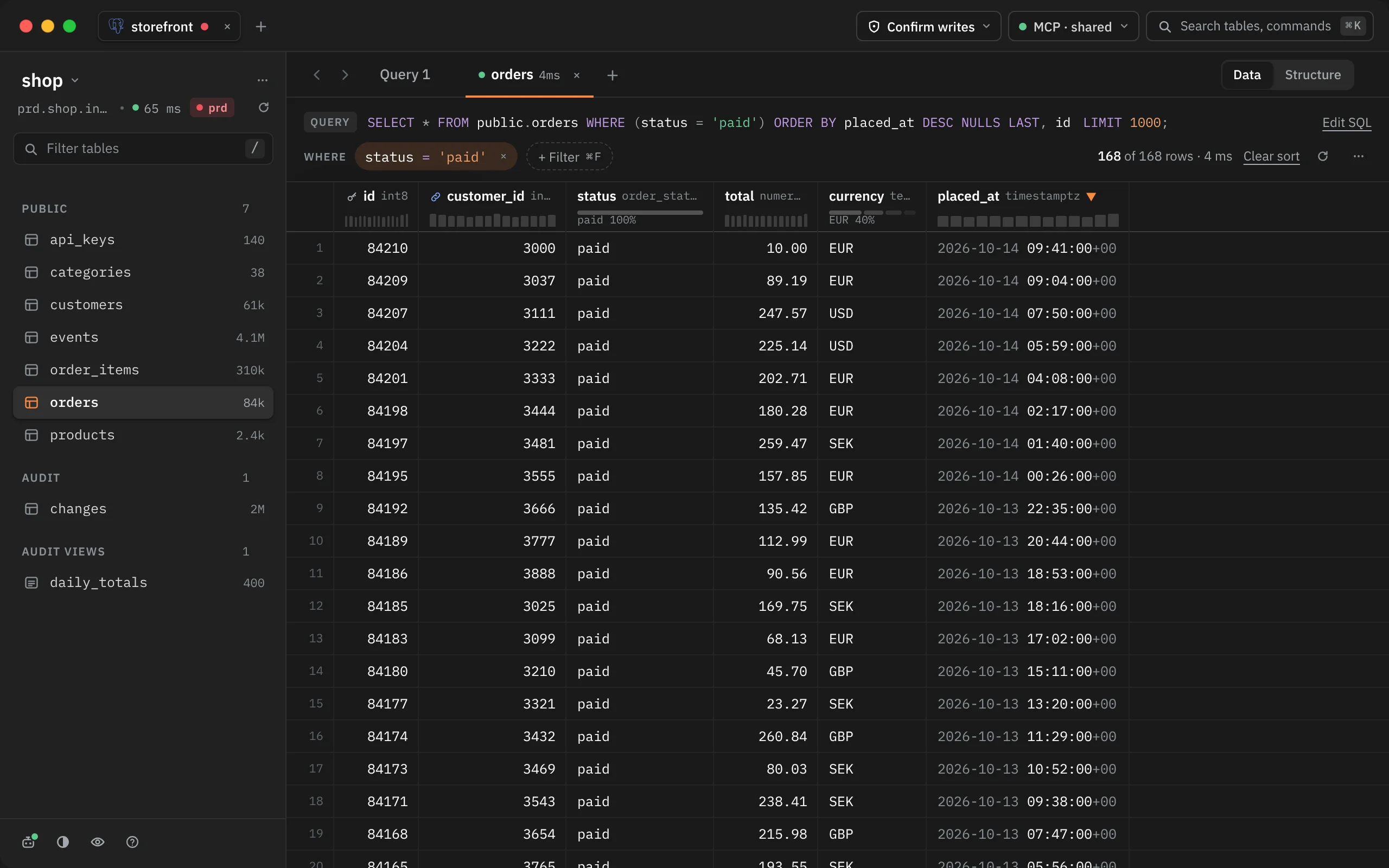
Task: Remove the status = 'paid' filter chip
Action: 504,156
